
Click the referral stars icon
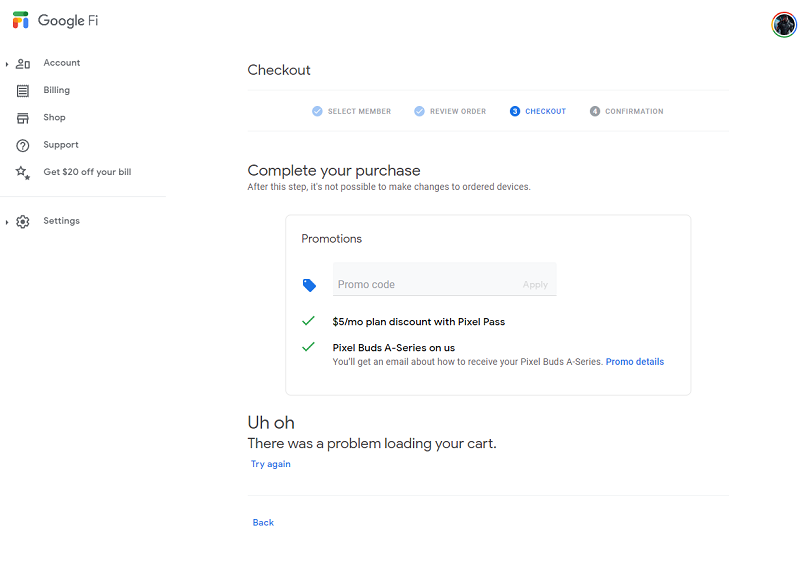[x=23, y=172]
